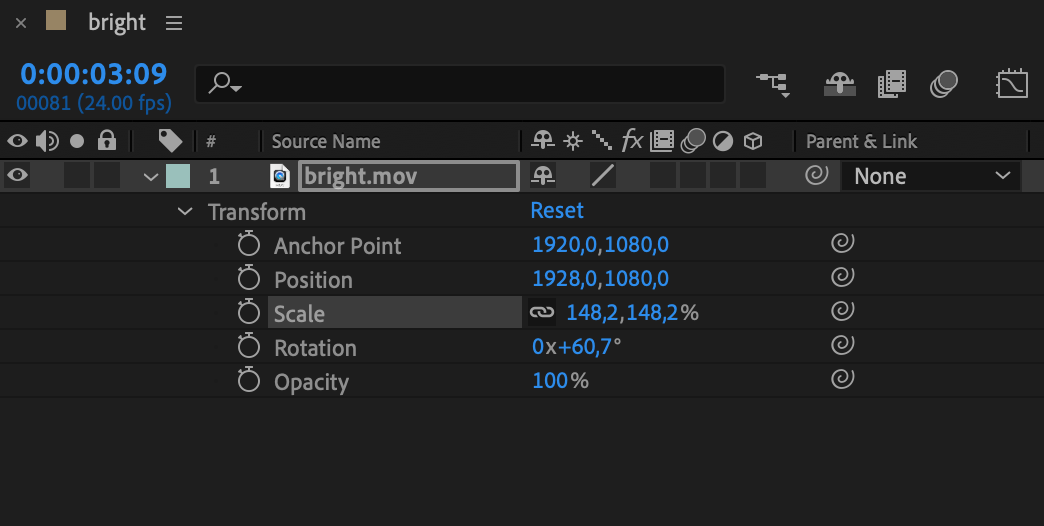
Task: Click the Rotation property pick whip
Action: click(x=842, y=348)
